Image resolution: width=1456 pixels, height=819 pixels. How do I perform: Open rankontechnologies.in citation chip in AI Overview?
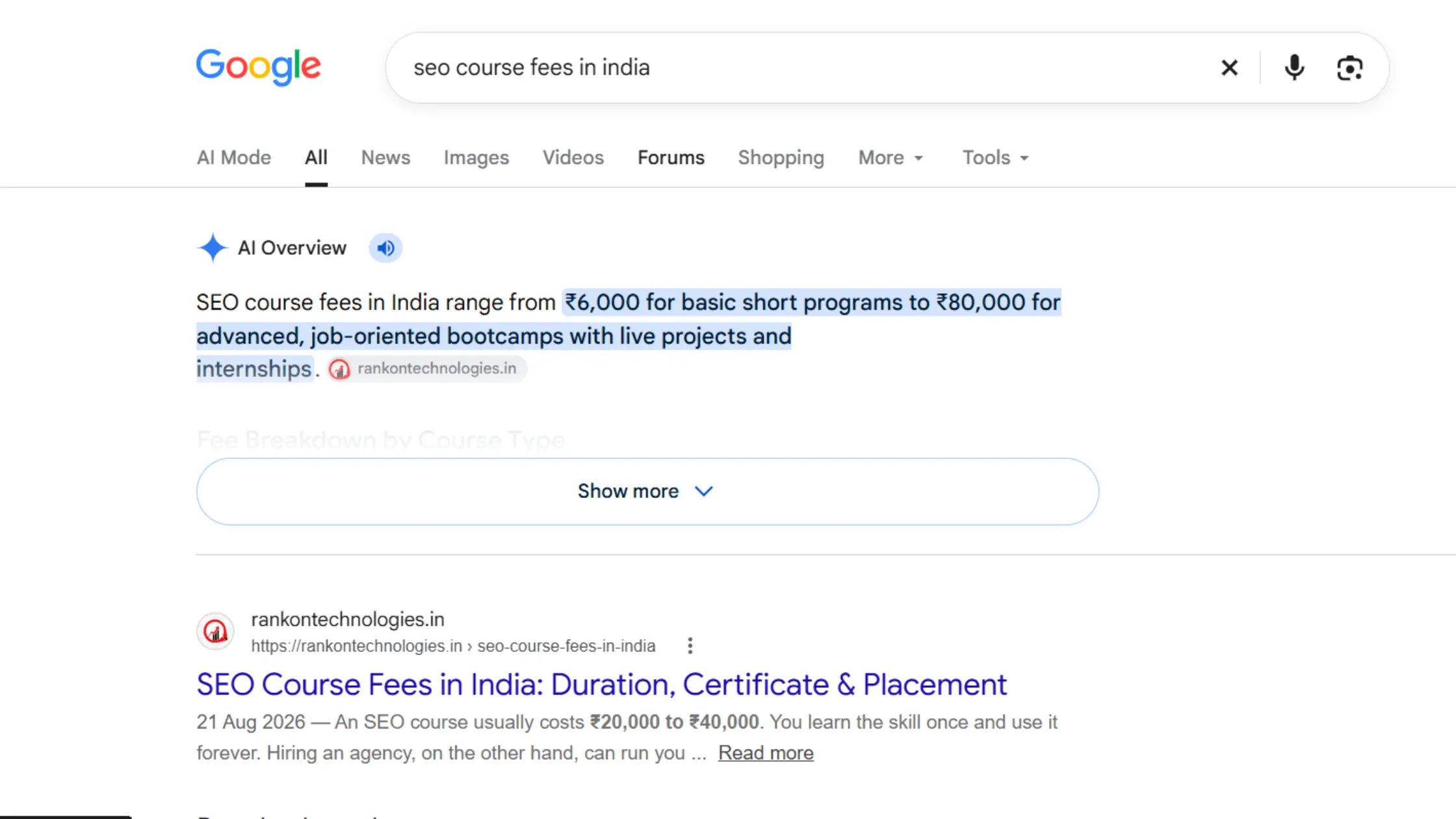tap(426, 369)
